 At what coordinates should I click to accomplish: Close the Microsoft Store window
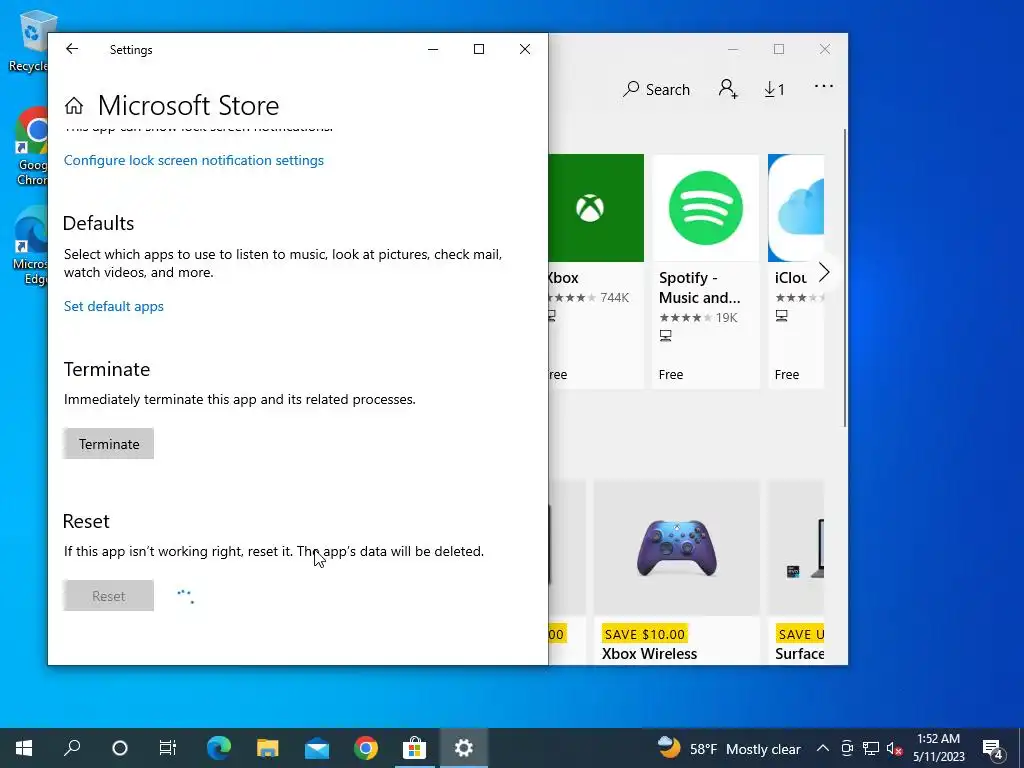pos(825,49)
